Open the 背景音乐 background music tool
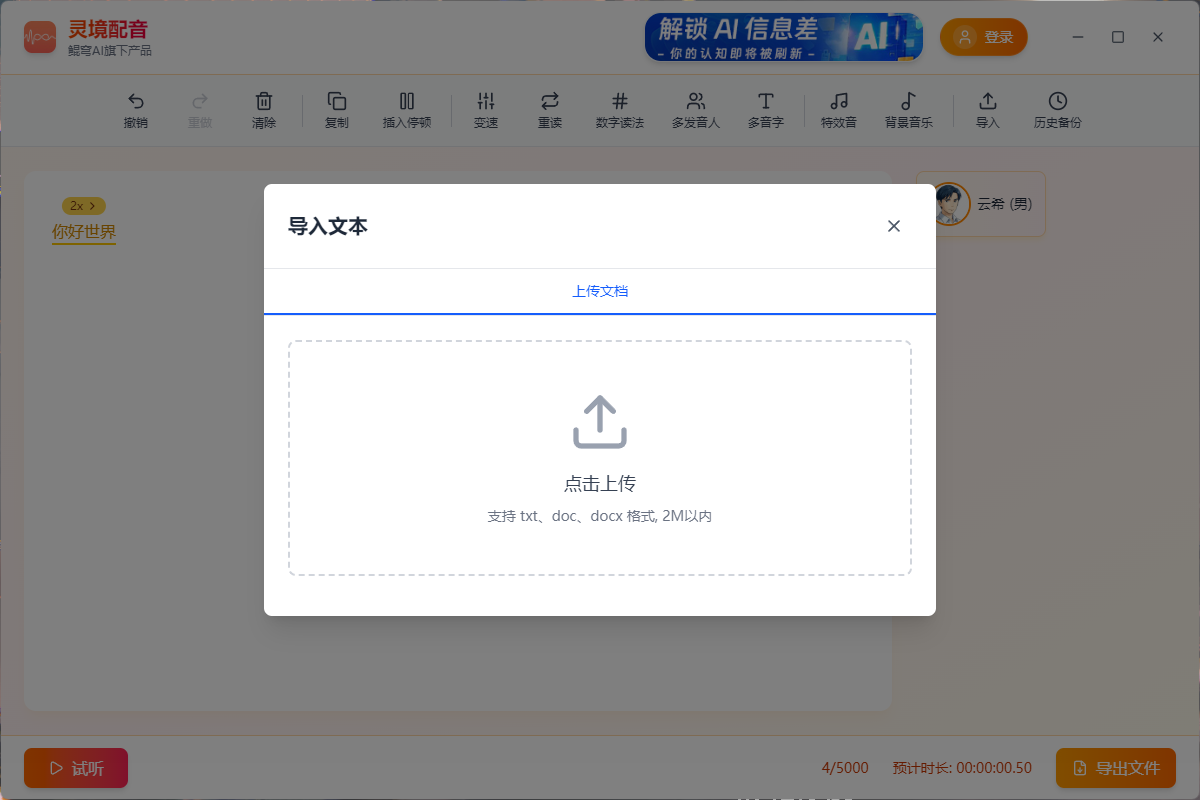This screenshot has width=1200, height=800. tap(909, 110)
